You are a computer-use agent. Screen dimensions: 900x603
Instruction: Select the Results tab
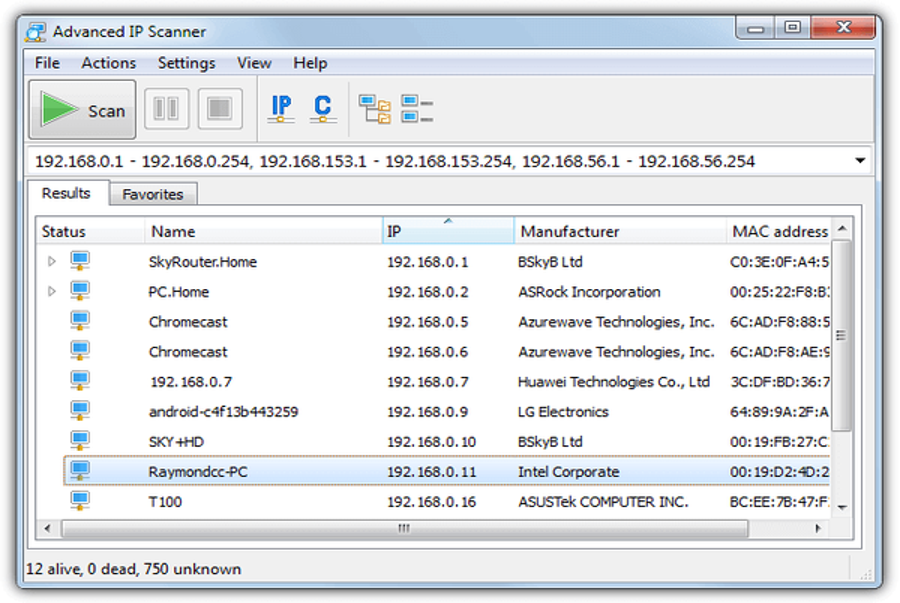click(66, 193)
